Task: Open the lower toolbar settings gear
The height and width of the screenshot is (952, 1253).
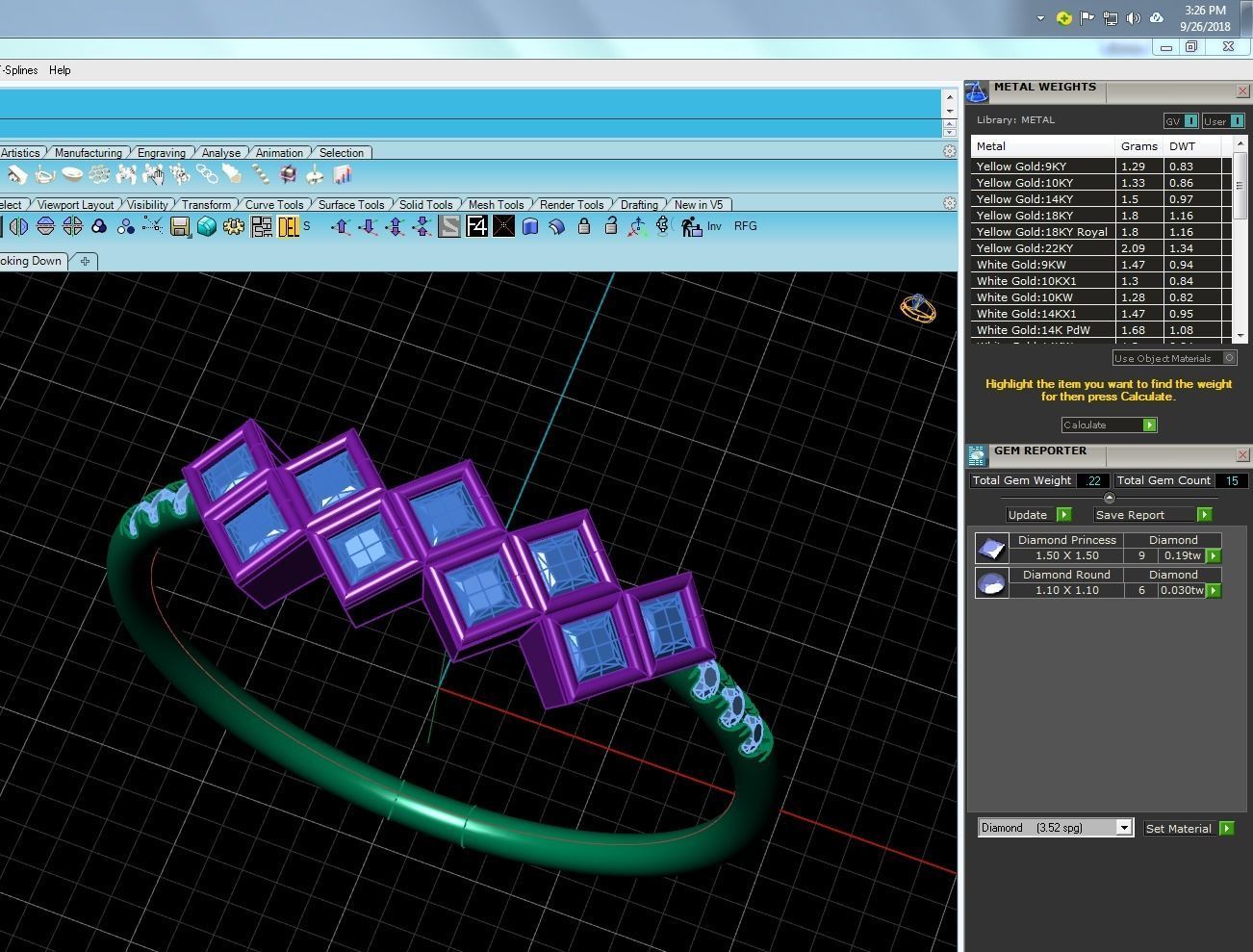Action: click(950, 203)
